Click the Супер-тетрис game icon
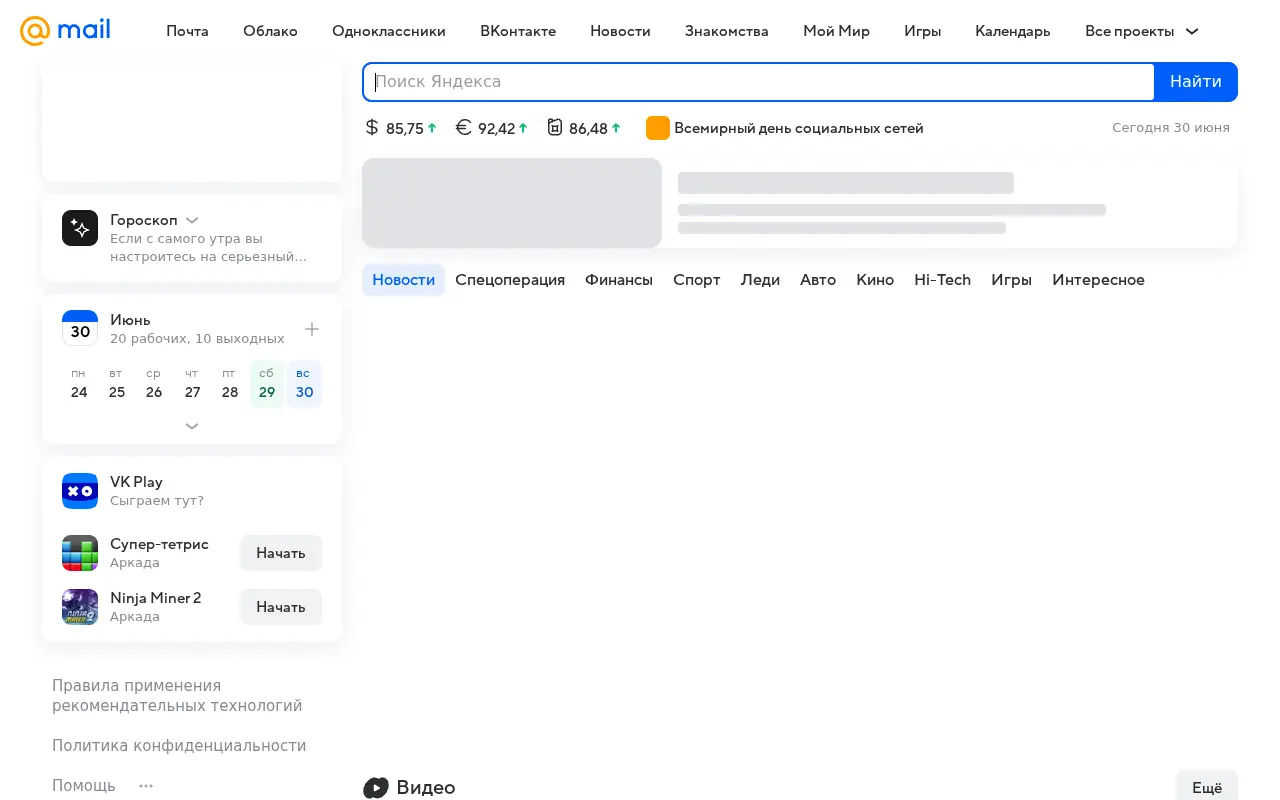 [x=80, y=553]
